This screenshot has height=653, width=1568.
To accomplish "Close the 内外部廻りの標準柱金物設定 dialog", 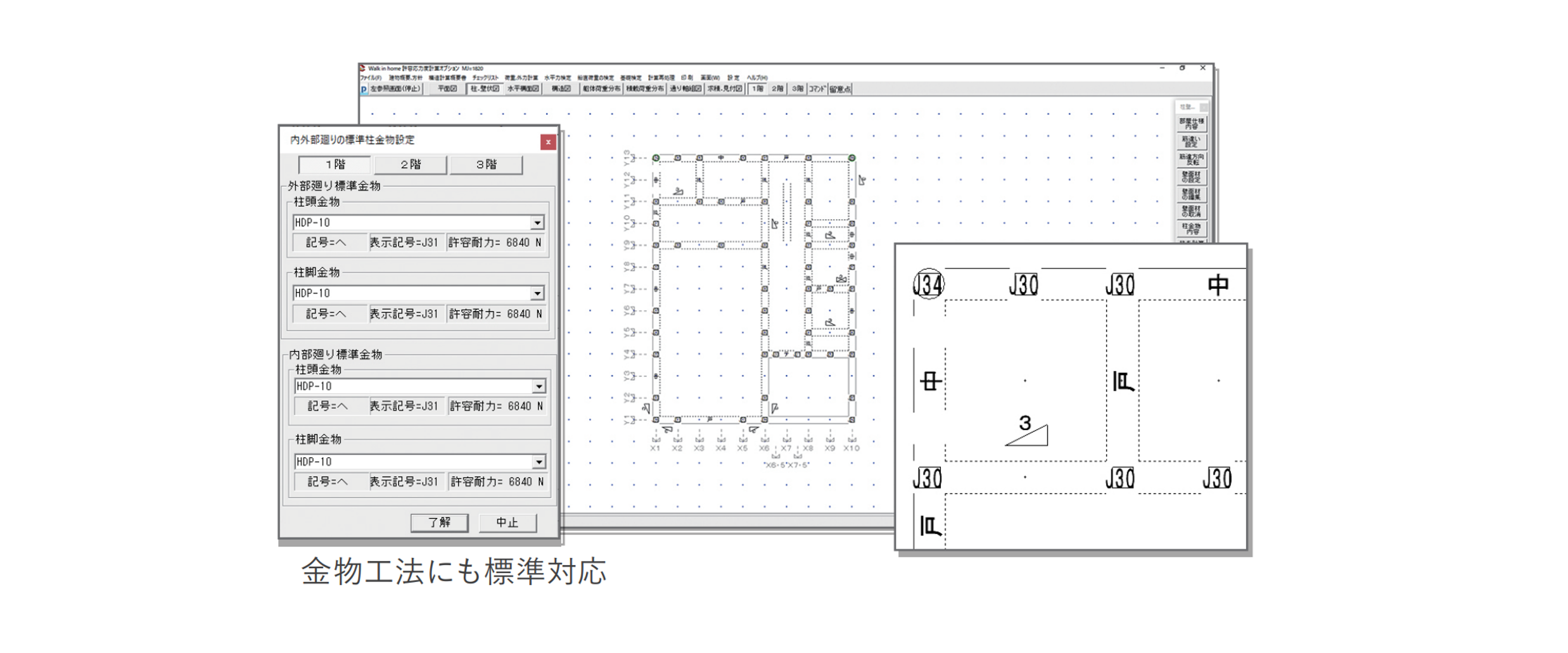I will tap(547, 143).
